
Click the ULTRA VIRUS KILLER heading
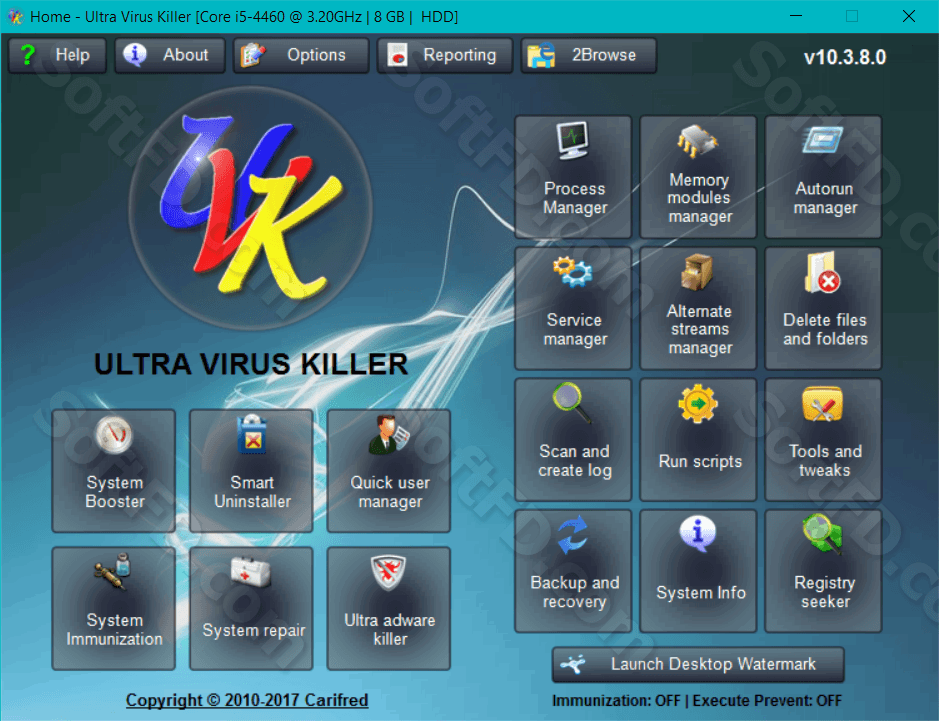point(251,364)
